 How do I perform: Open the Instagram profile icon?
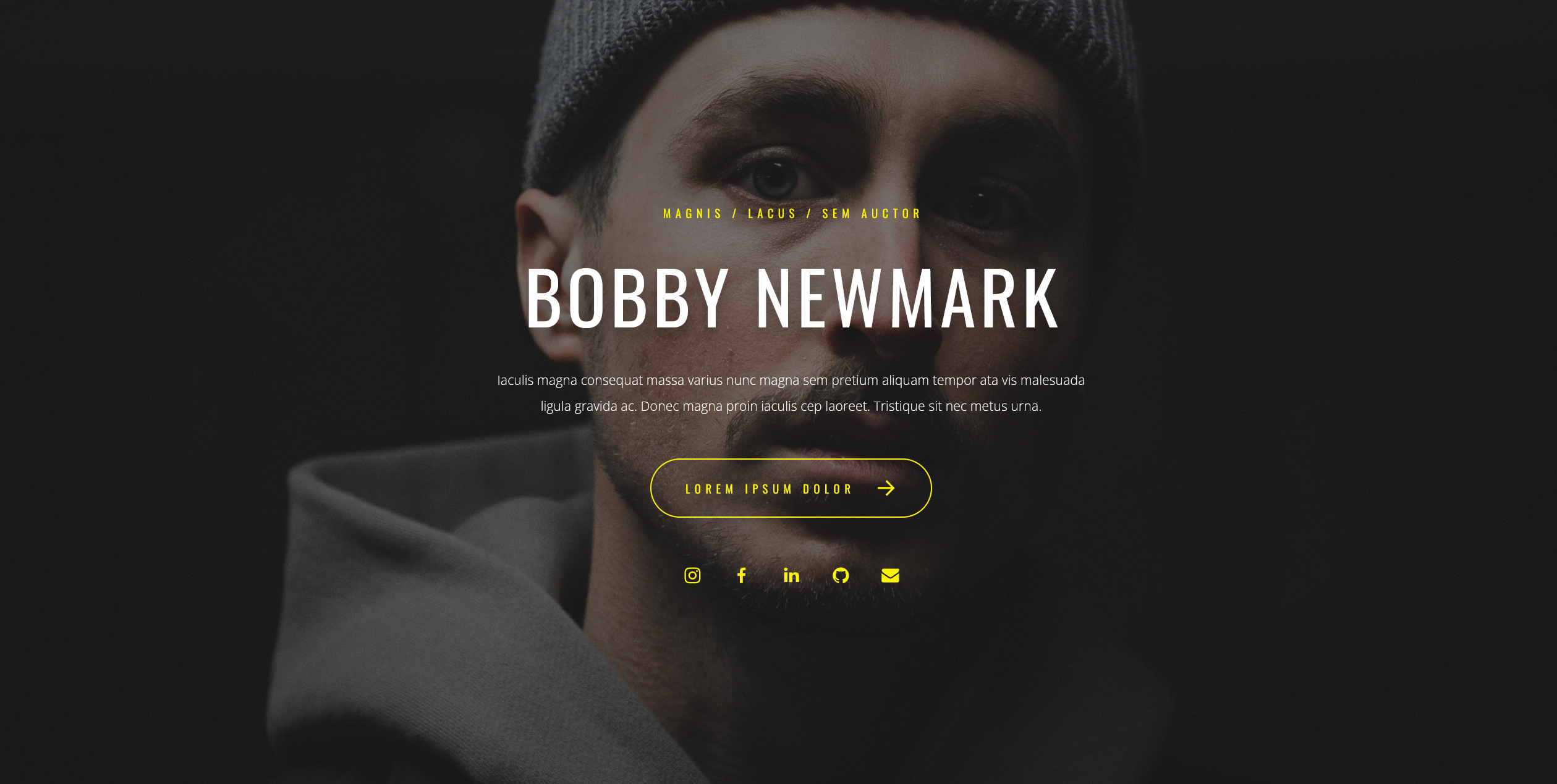692,576
